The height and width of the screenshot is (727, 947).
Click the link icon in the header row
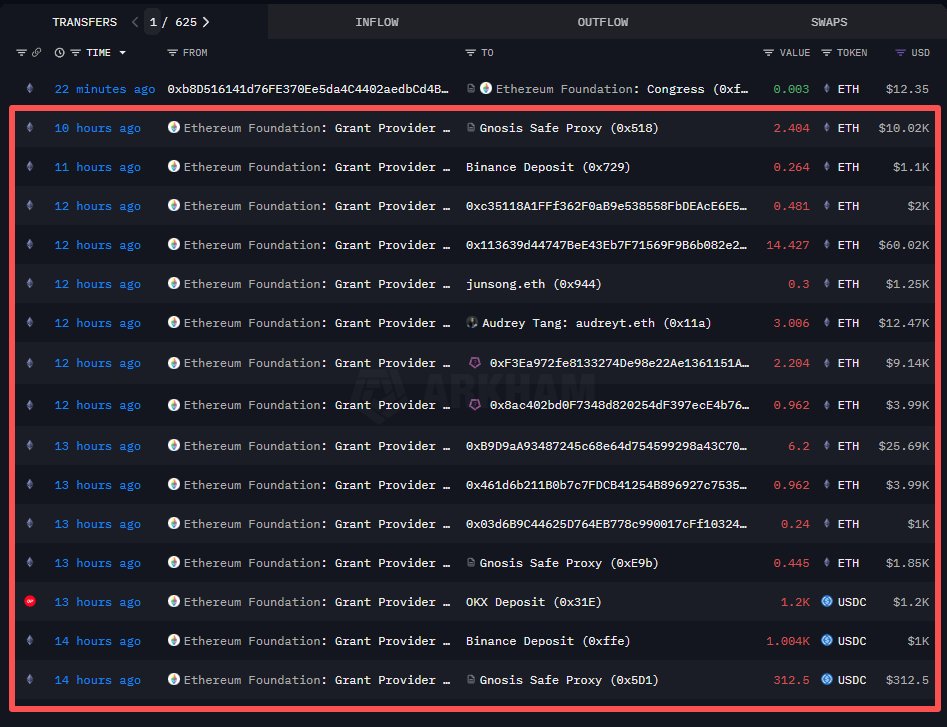tap(37, 52)
